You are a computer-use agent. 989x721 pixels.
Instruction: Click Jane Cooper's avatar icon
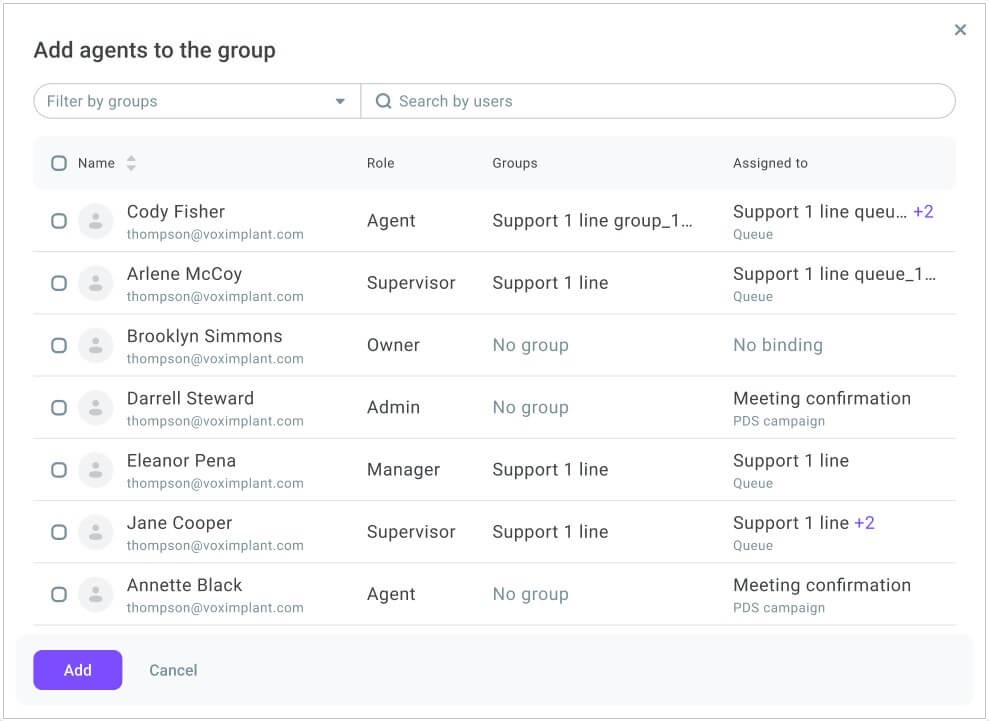click(95, 532)
